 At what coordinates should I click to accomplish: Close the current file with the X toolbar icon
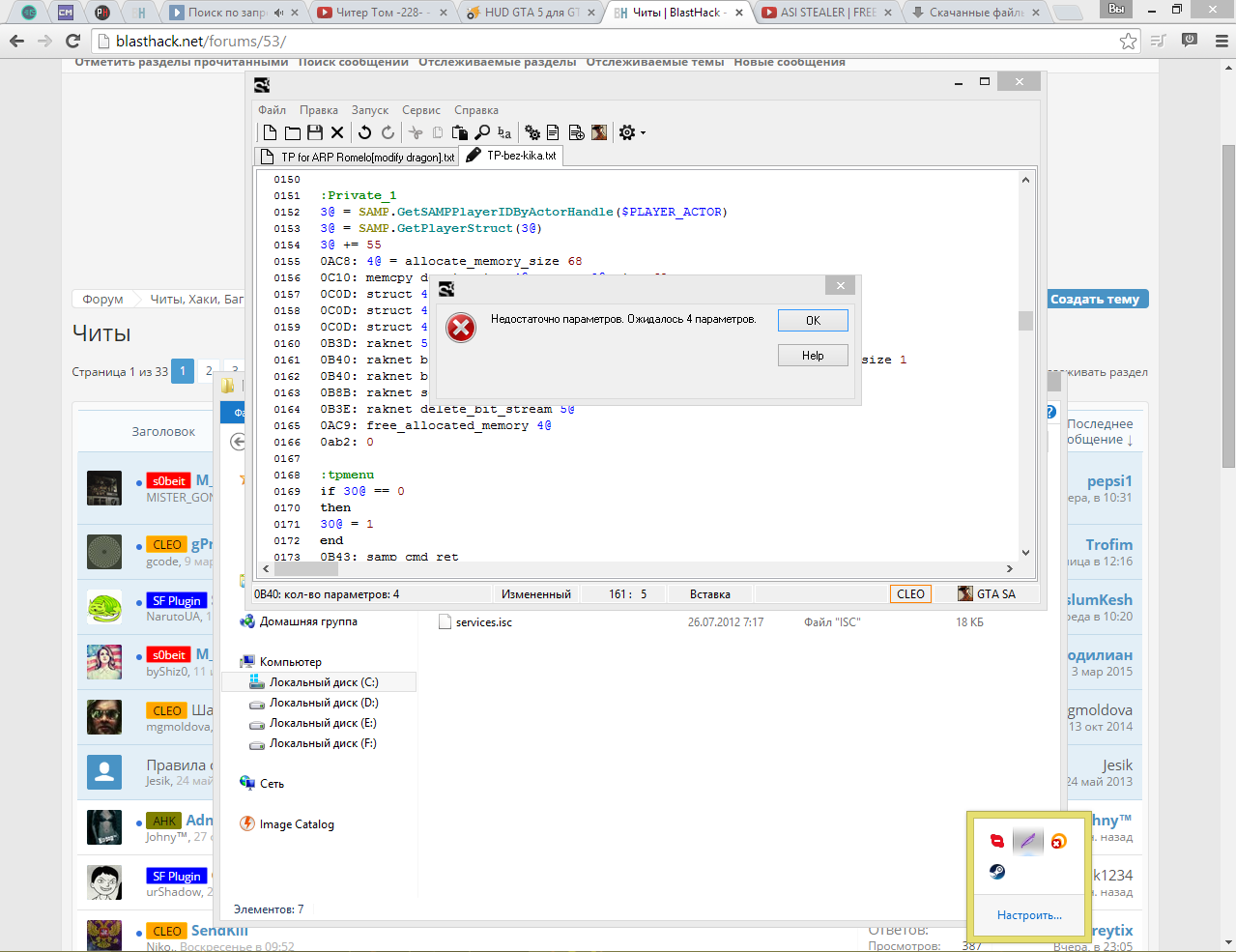[337, 132]
